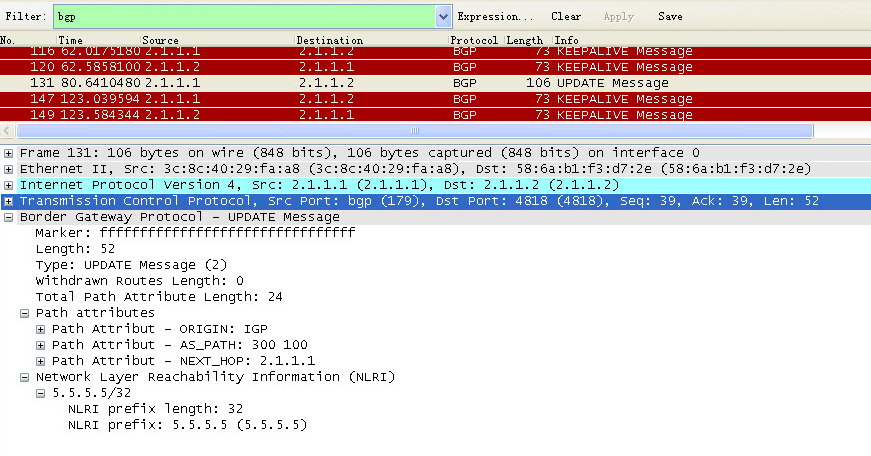The height and width of the screenshot is (456, 871).
Task: Select the NLRI prefix: 5.5.5.5 field
Action: (x=187, y=425)
